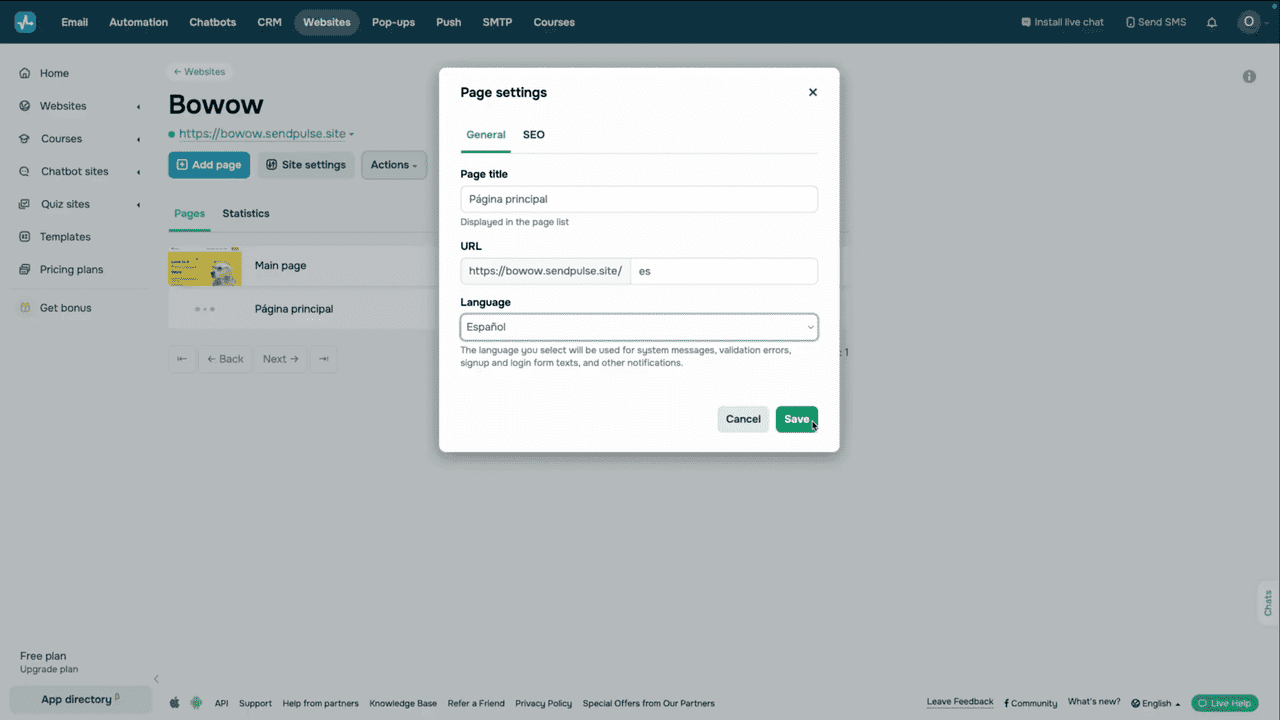Switch to the SEO tab
The width and height of the screenshot is (1280, 720).
[533, 134]
